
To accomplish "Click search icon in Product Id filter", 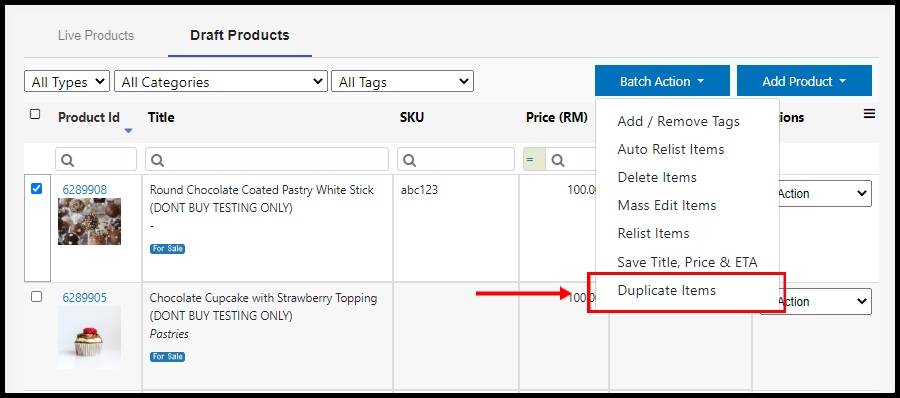I will pos(67,160).
